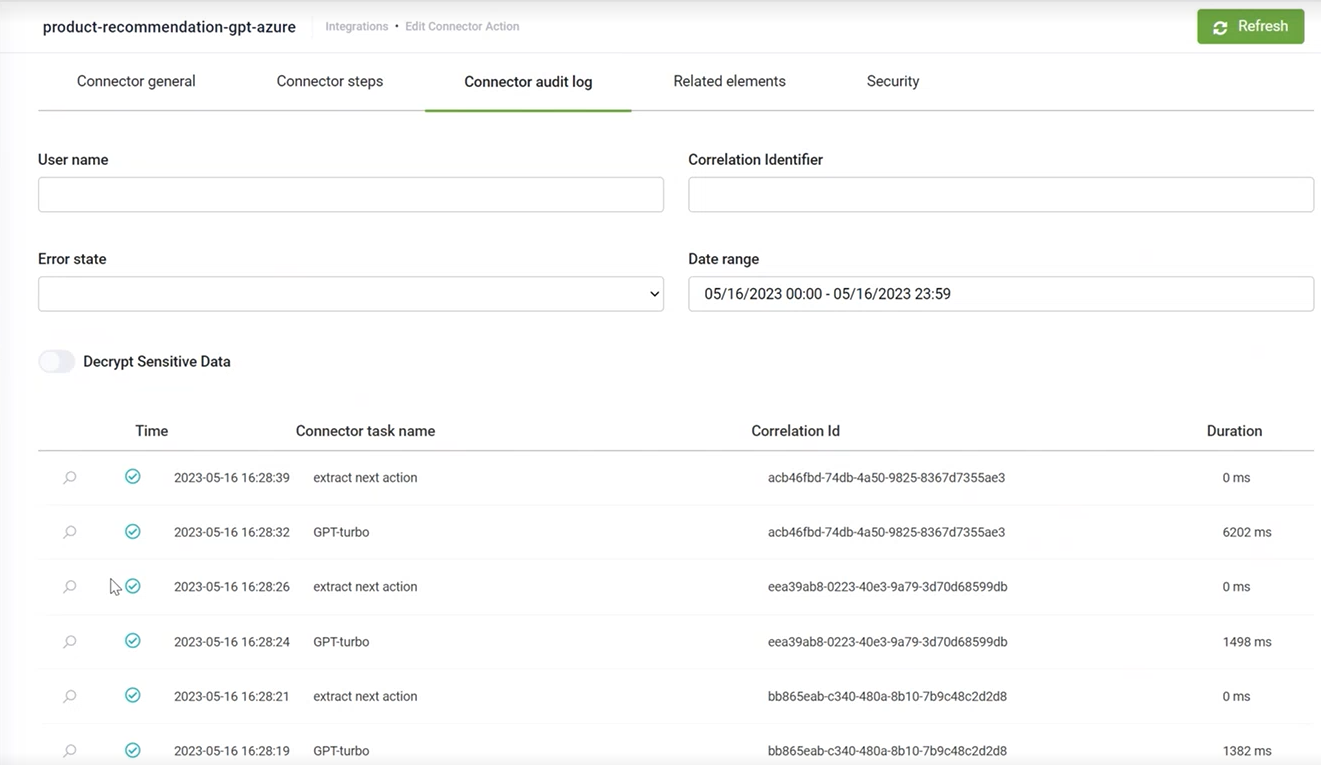Open details magnifier for 16:28:19 log entry

tap(70, 751)
